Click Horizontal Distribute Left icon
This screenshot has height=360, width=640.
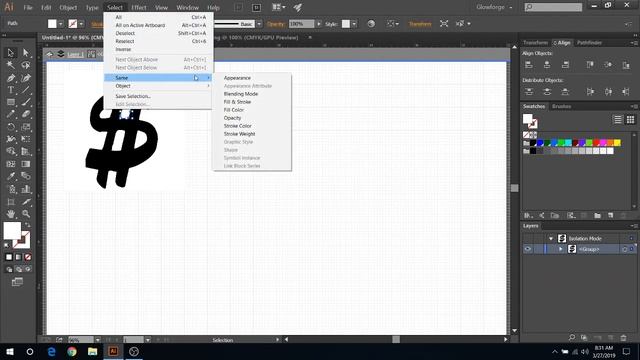[x=590, y=92]
